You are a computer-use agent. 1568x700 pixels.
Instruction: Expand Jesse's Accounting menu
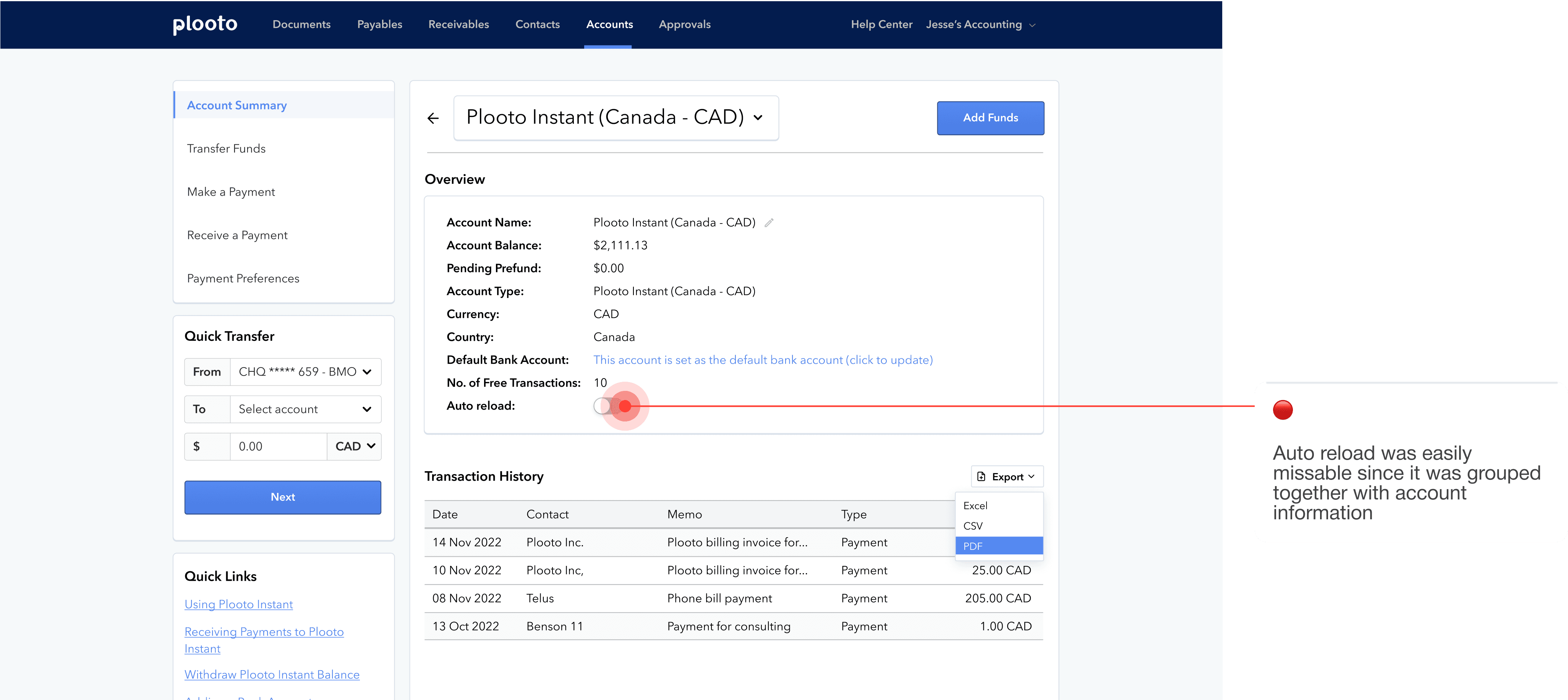(x=980, y=24)
